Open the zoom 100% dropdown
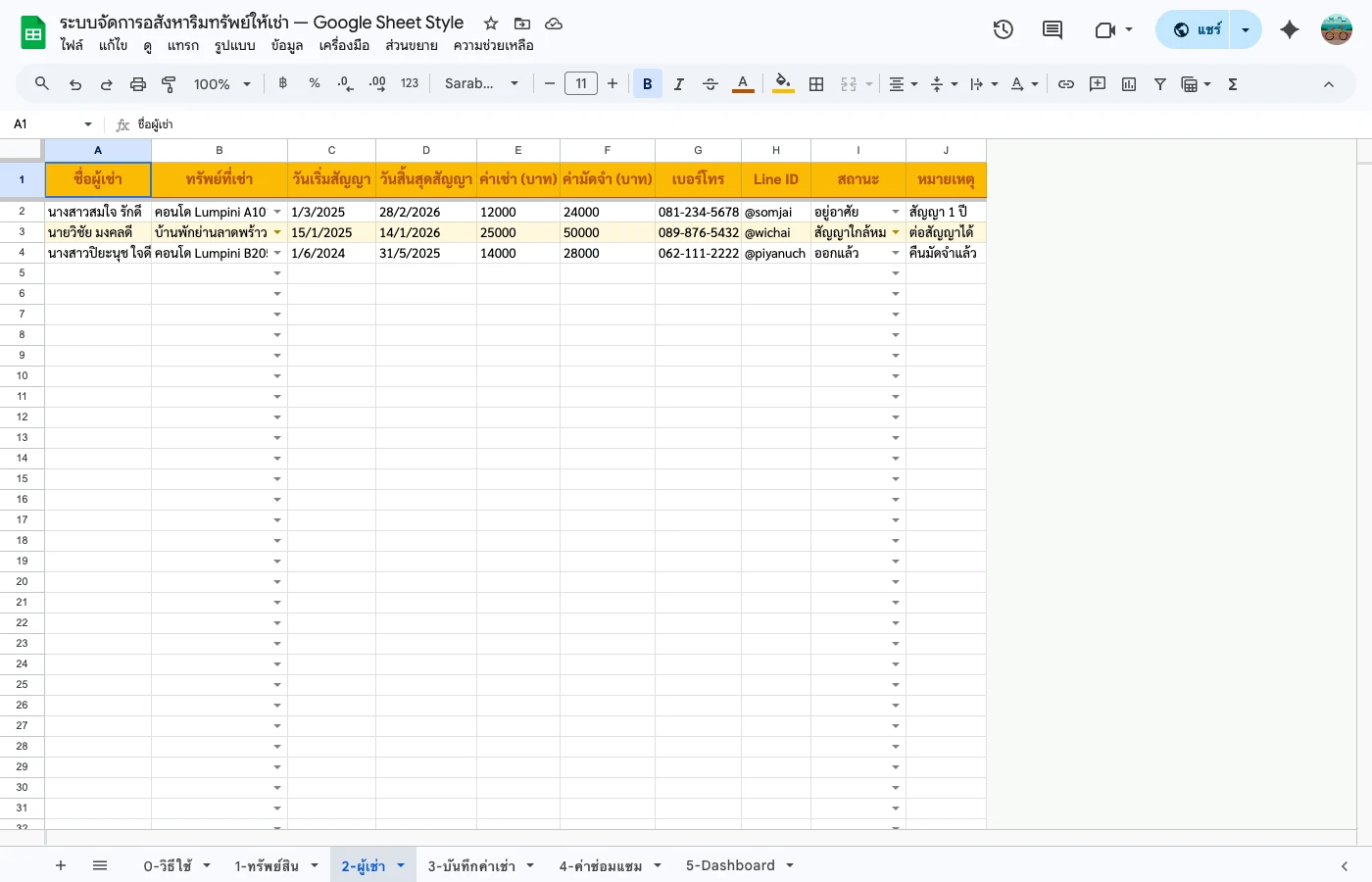Viewport: 1372px width, 882px height. coord(222,84)
